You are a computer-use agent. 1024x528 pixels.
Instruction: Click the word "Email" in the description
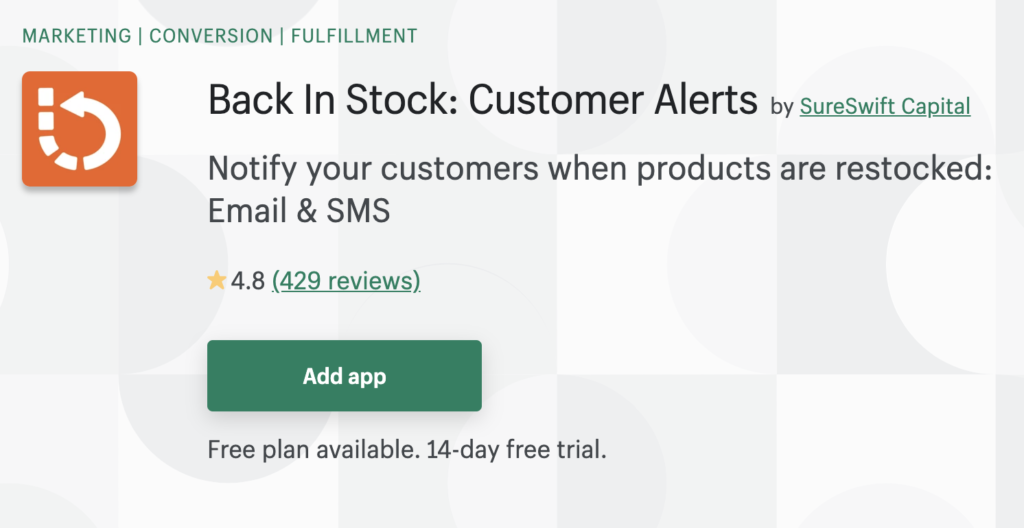244,212
